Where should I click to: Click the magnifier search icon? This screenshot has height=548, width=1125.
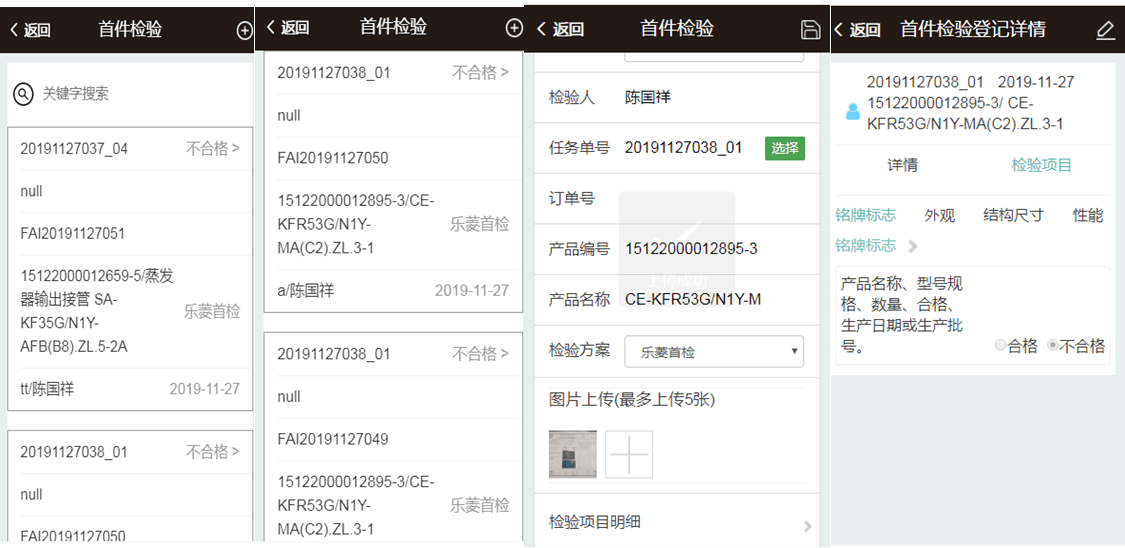(x=23, y=94)
